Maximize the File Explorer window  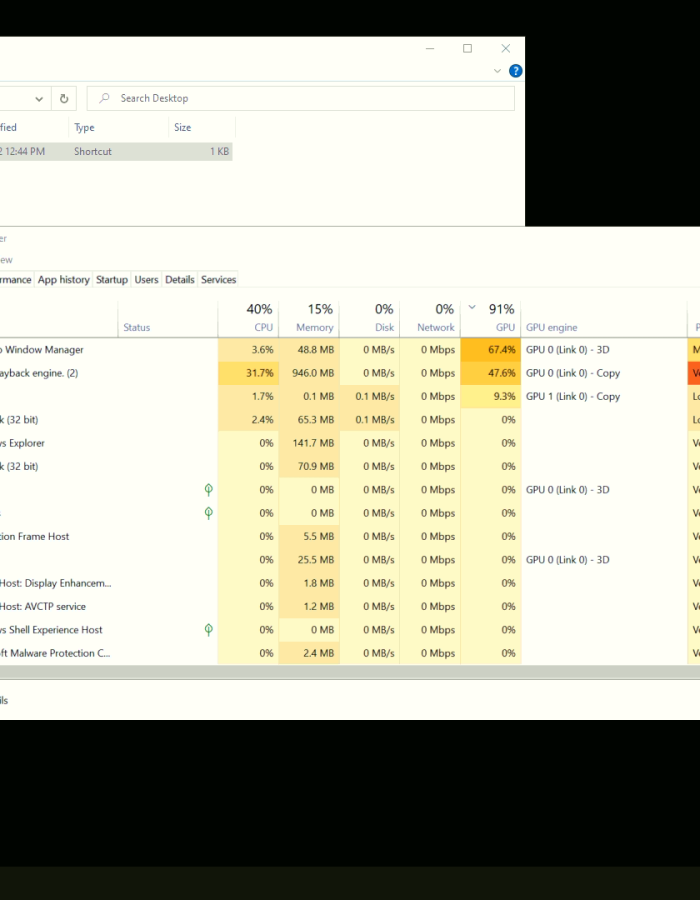(467, 49)
